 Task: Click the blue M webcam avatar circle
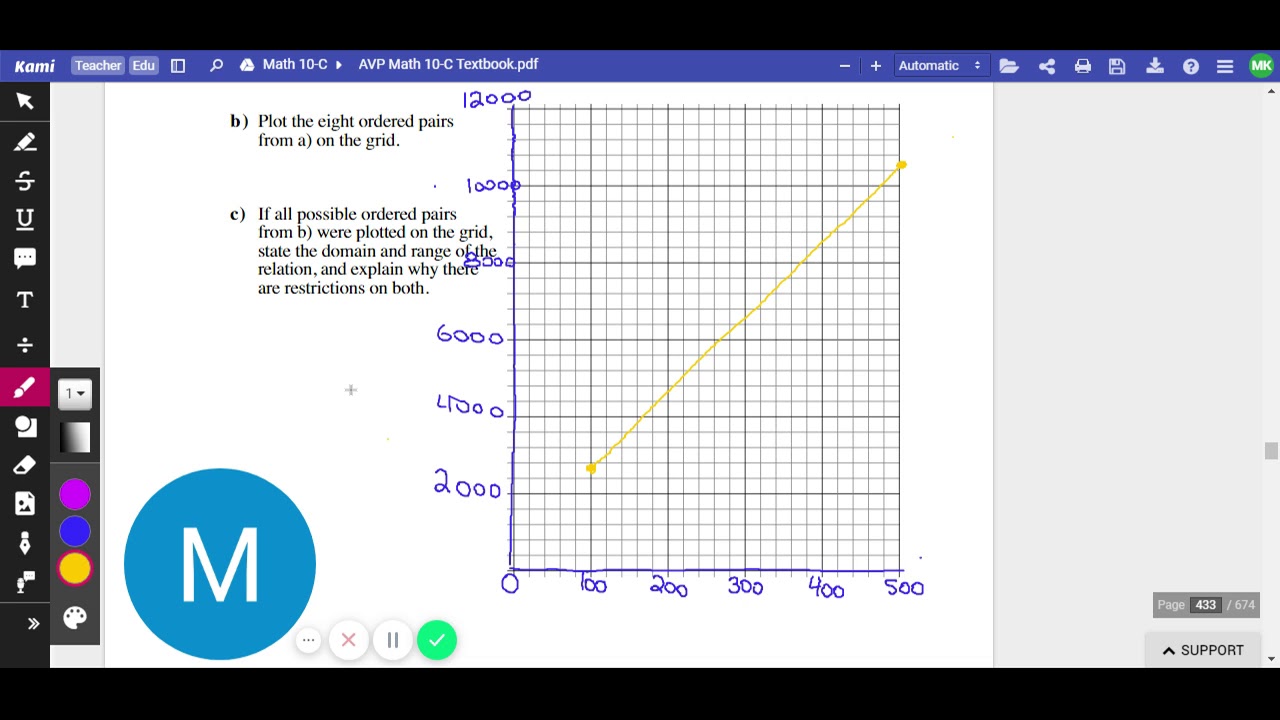[x=220, y=564]
